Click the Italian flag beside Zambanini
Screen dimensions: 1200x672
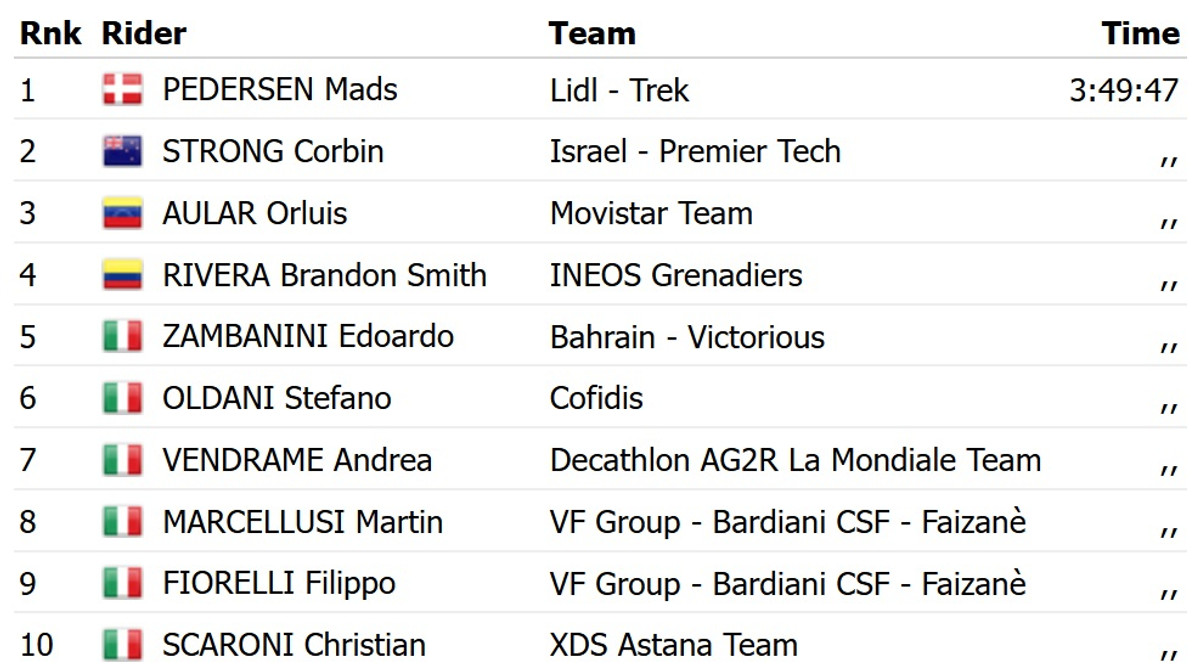[122, 337]
